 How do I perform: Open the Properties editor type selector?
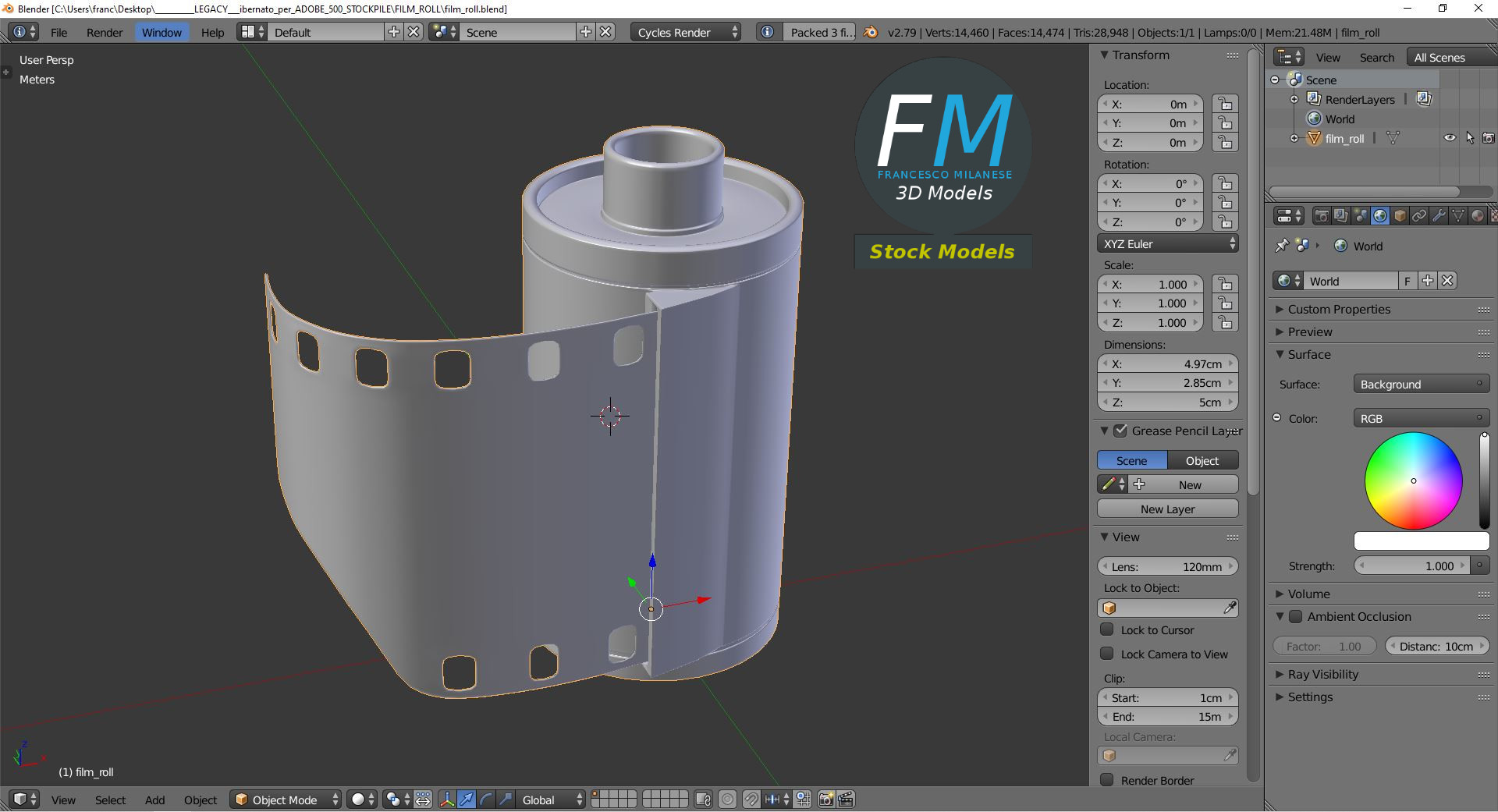pyautogui.click(x=1289, y=216)
